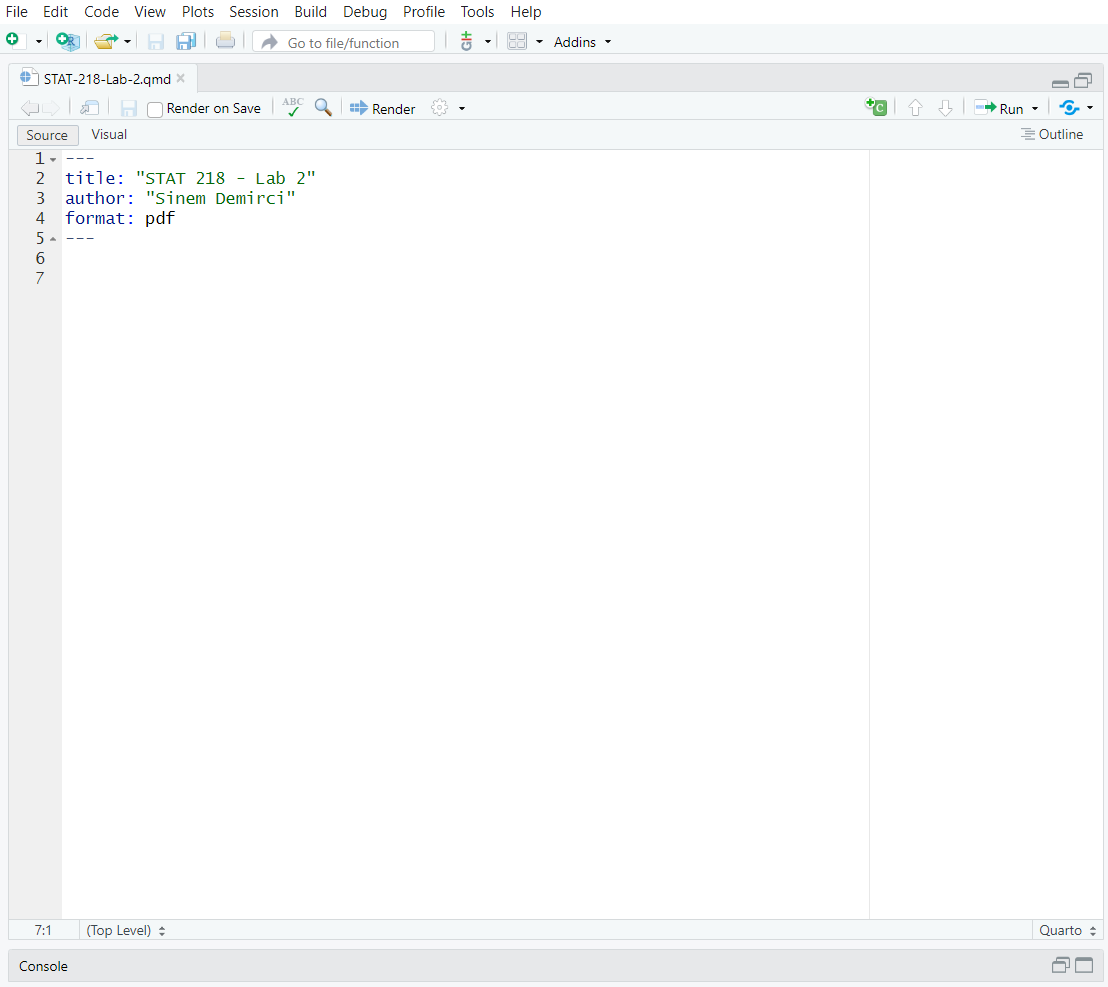Click the Go to file/function field
This screenshot has height=987, width=1108.
point(343,42)
